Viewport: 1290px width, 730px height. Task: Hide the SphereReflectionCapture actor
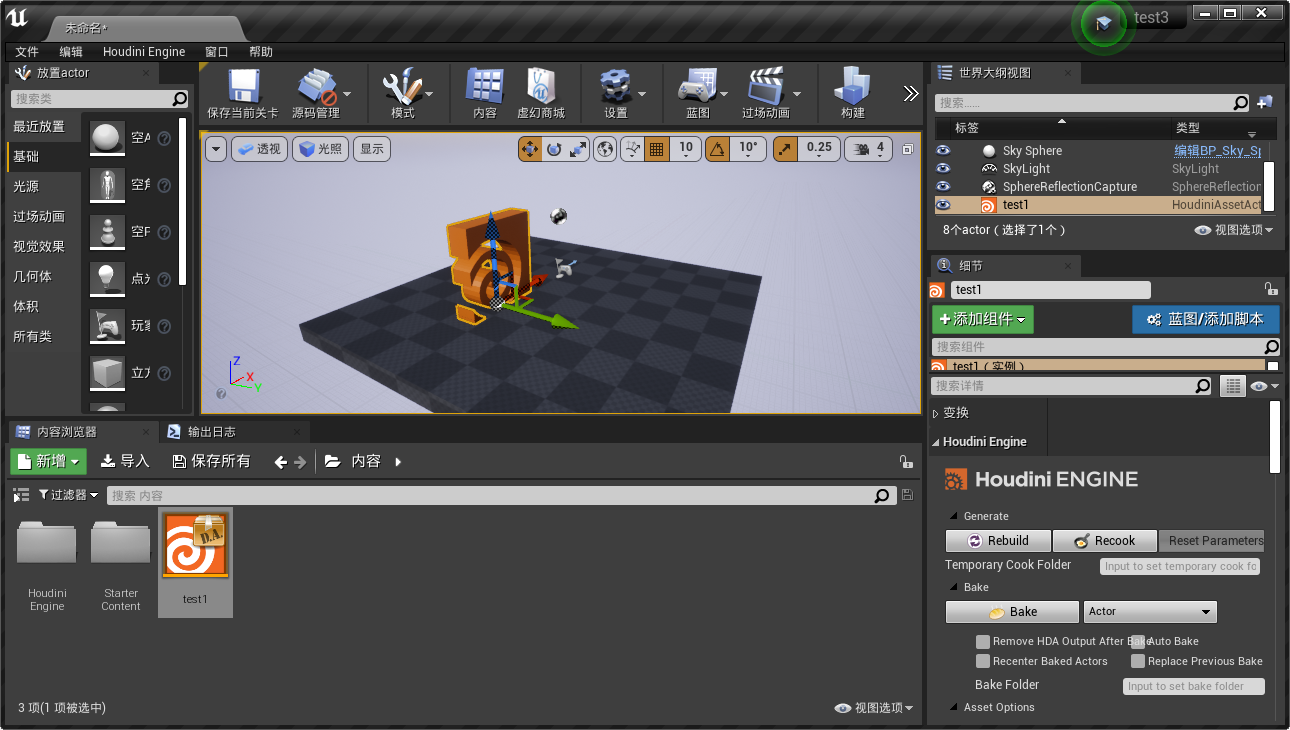(943, 187)
